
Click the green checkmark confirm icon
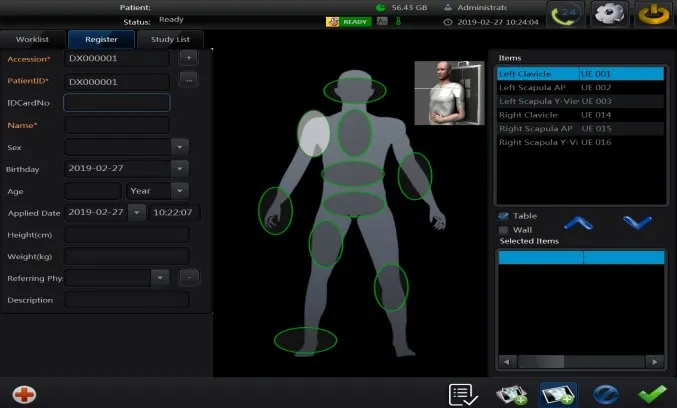653,394
